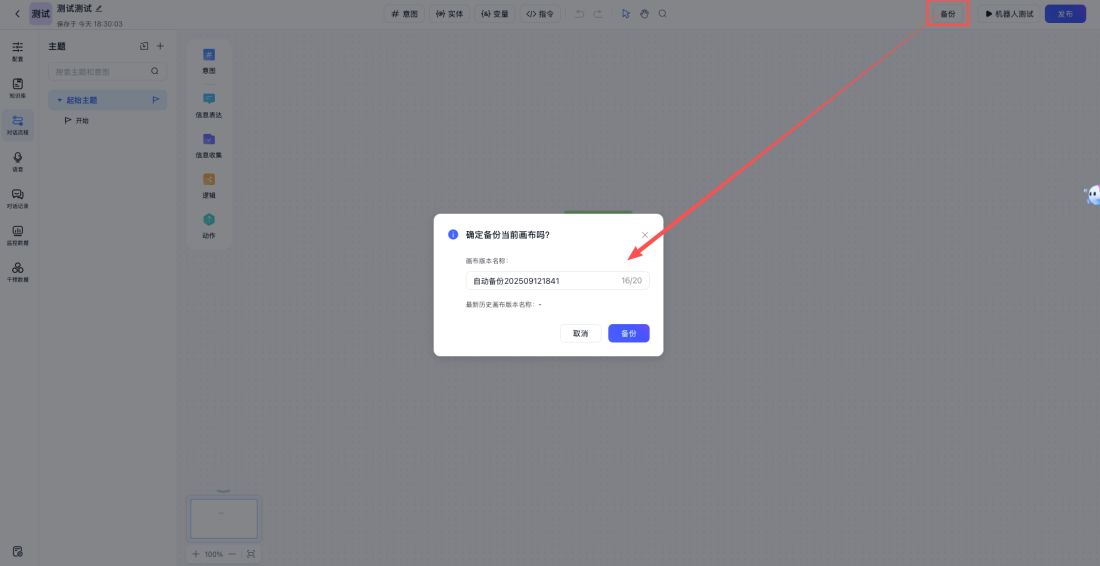
Task: Click the 100% zoom level text
Action: 214,554
